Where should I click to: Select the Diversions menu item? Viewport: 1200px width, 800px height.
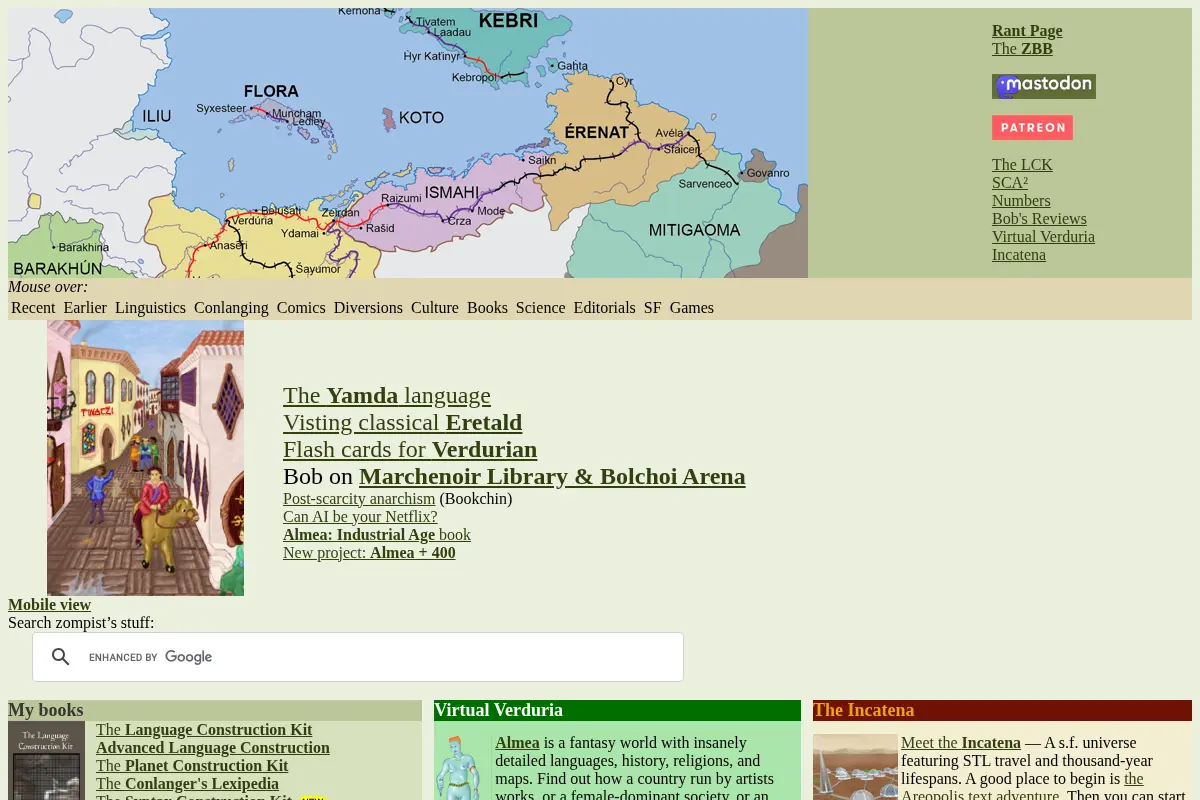pyautogui.click(x=368, y=308)
